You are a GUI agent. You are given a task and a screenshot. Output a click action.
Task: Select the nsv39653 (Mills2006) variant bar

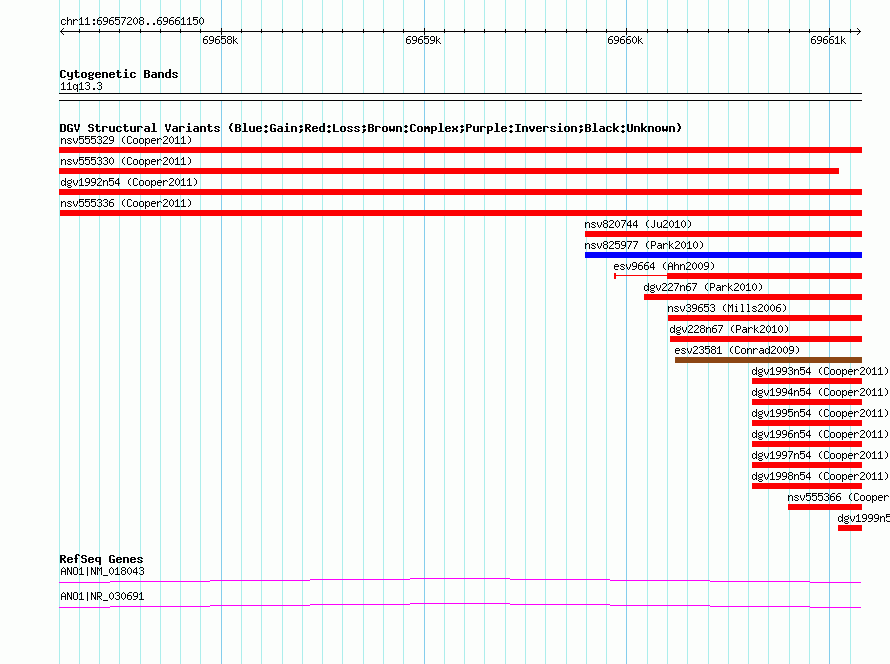coord(765,318)
